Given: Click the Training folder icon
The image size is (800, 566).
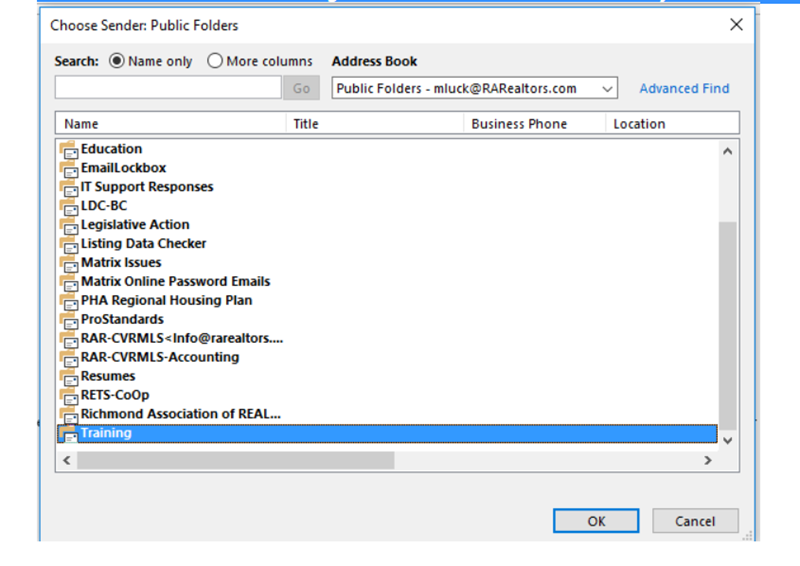Looking at the screenshot, I should [x=68, y=433].
